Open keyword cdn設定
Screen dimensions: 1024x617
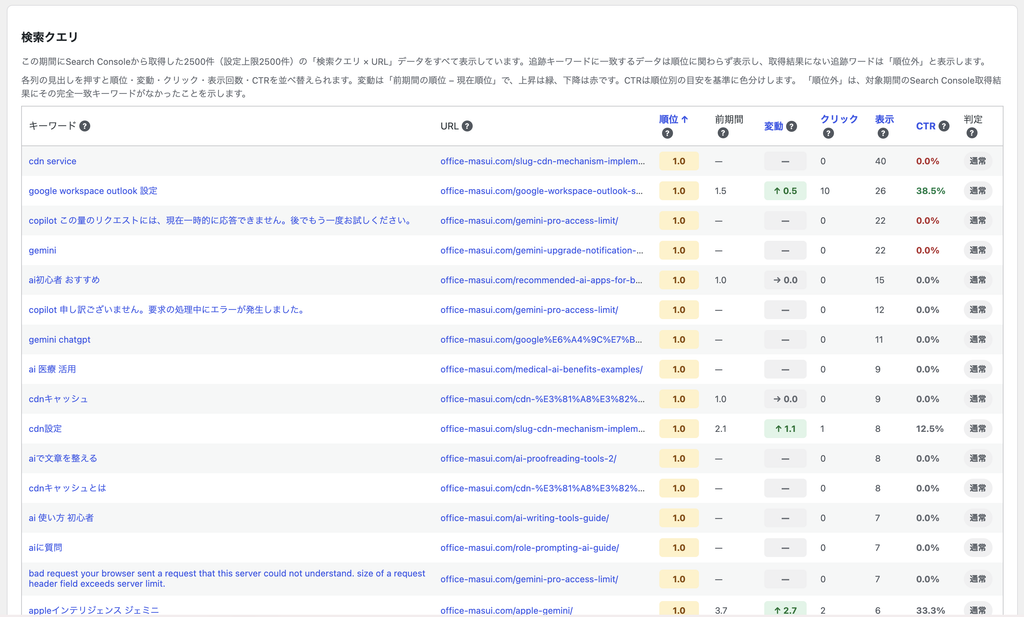45,428
